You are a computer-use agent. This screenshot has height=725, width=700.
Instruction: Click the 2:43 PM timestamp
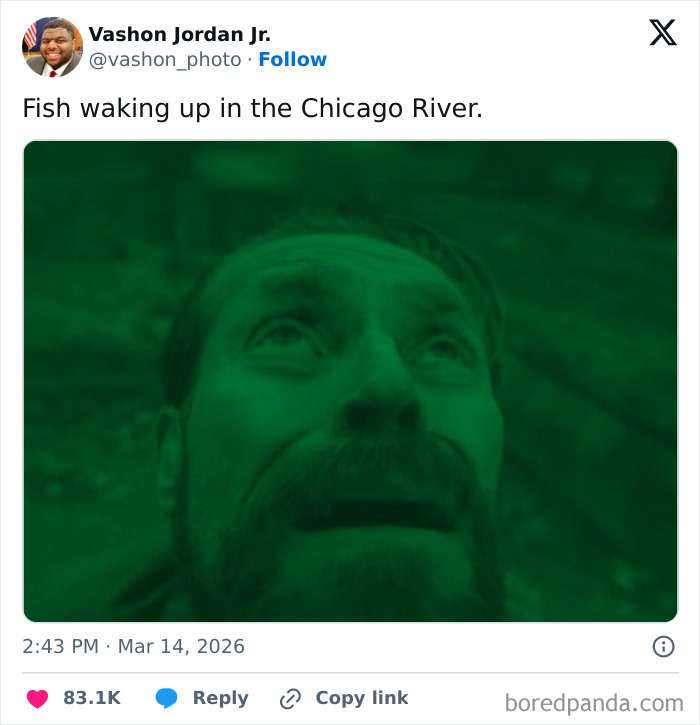(60, 646)
